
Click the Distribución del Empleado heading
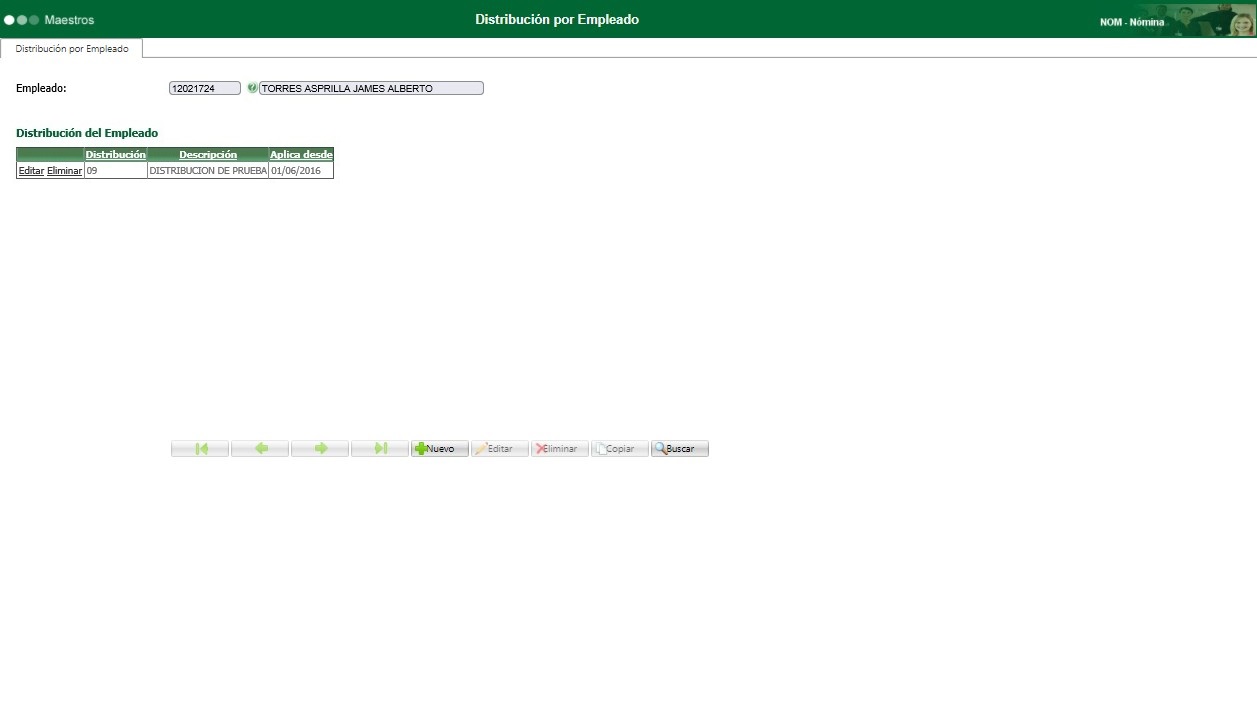pos(87,133)
